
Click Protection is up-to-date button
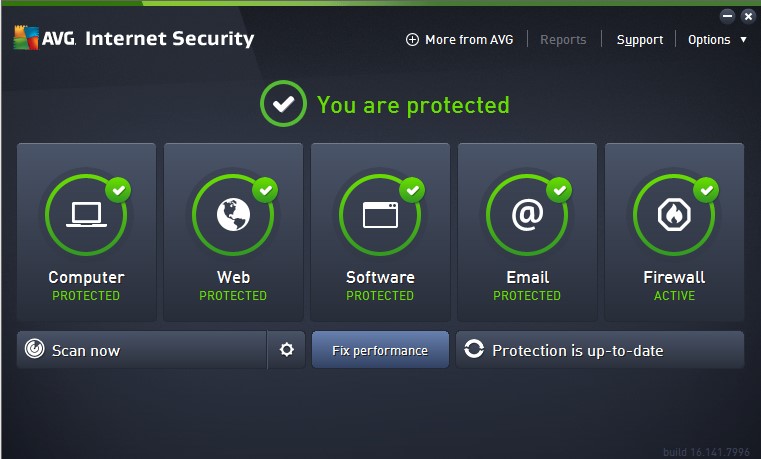pos(600,350)
